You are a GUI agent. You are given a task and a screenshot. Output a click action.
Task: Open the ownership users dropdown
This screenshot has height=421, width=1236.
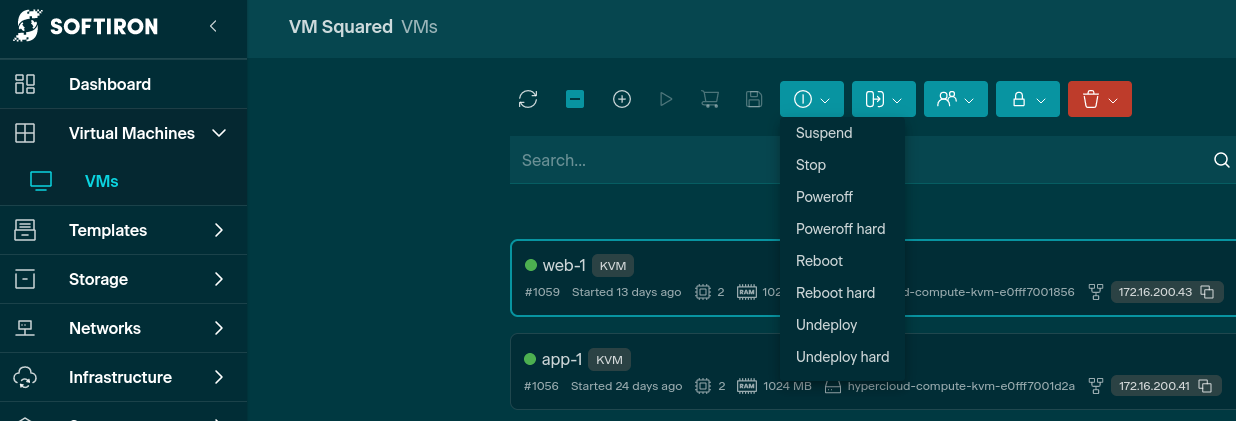tap(955, 99)
